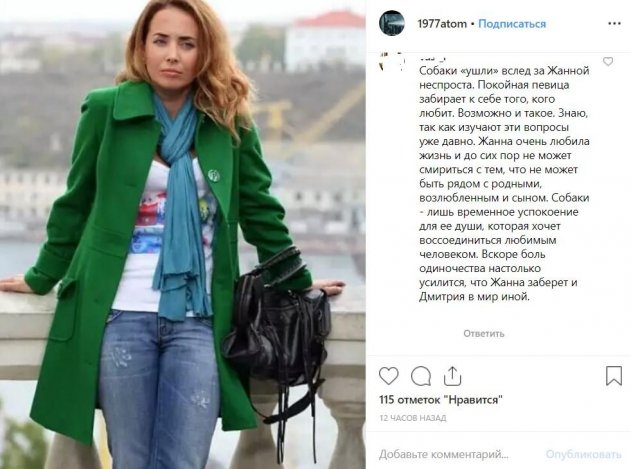Open comments via the speech bubble icon
This screenshot has height=469, width=631.
[x=421, y=376]
